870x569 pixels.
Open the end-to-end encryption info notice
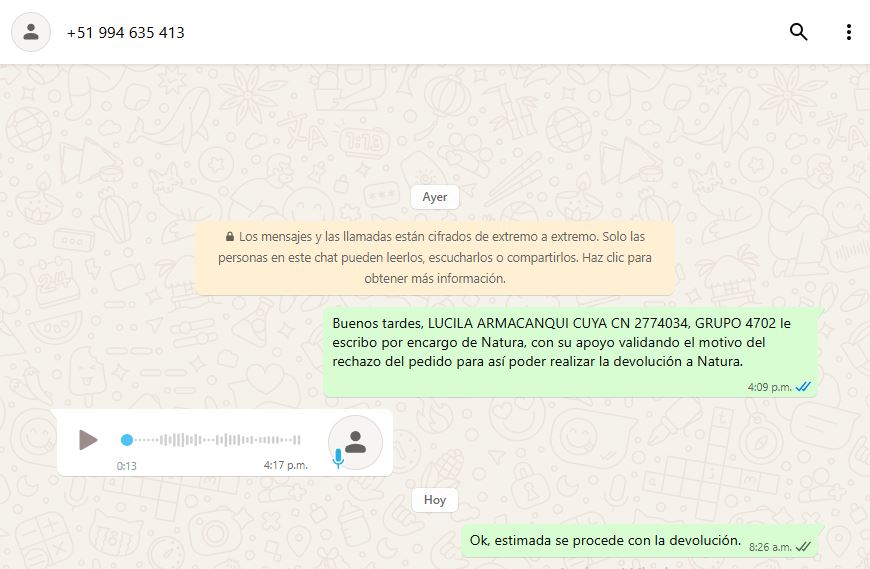tap(435, 258)
